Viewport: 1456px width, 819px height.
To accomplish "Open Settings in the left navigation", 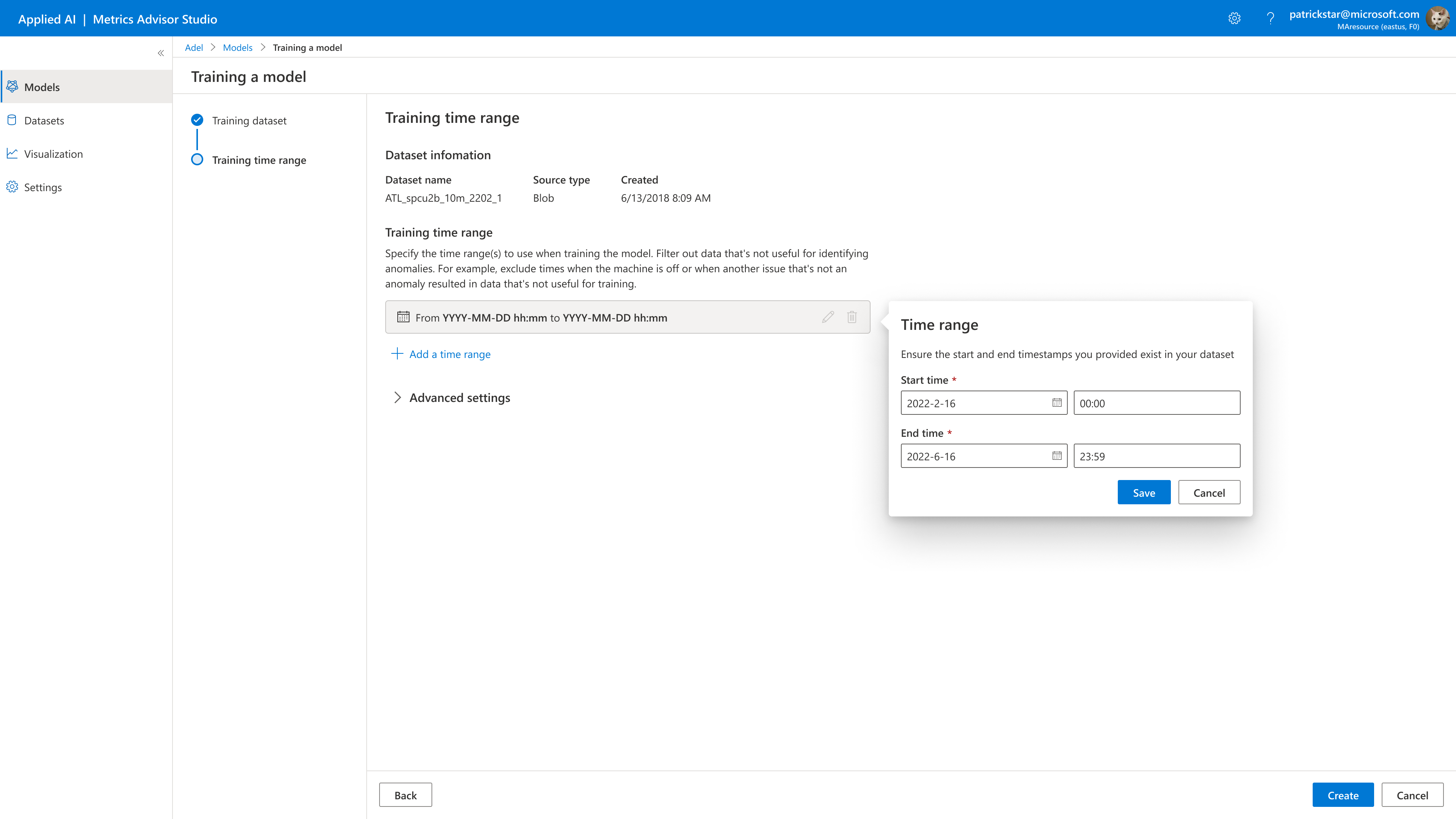I will [x=43, y=187].
